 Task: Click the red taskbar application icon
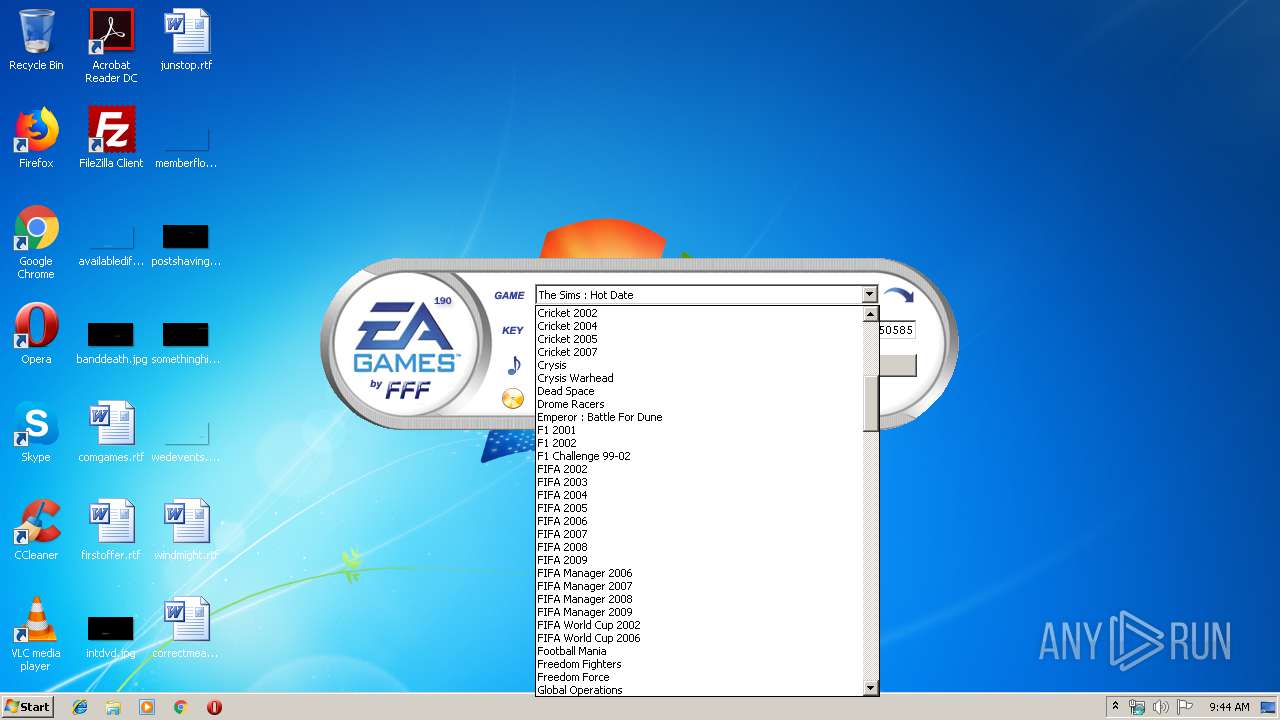coord(214,707)
